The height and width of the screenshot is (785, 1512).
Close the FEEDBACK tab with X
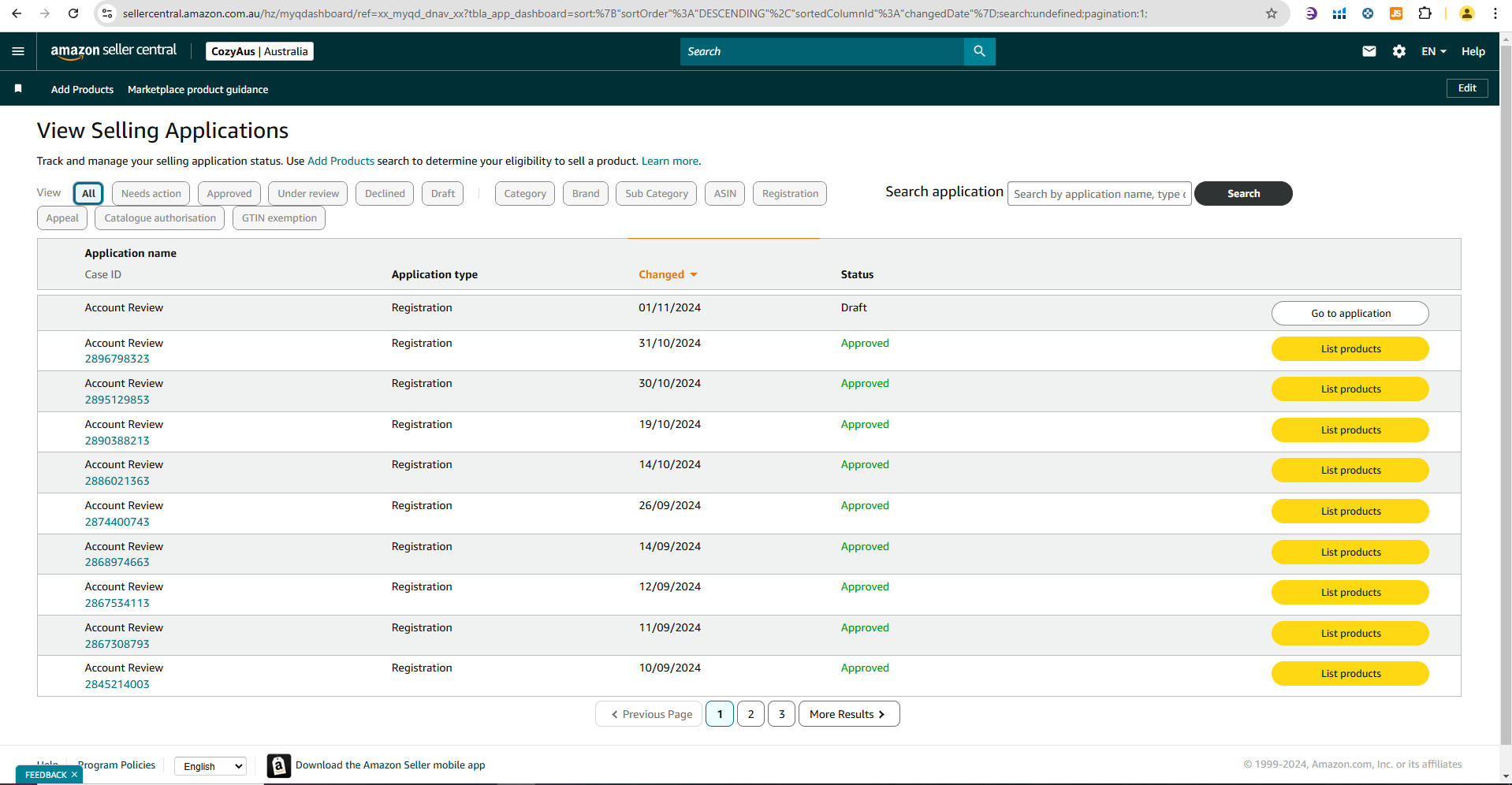(74, 775)
